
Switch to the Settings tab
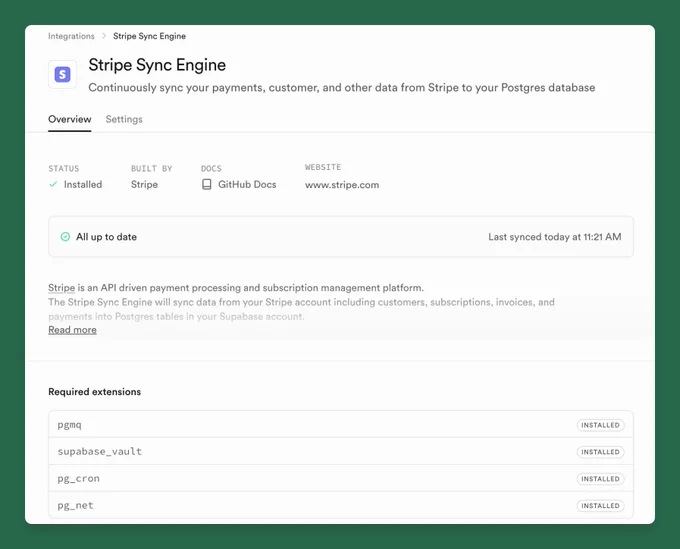click(x=124, y=119)
